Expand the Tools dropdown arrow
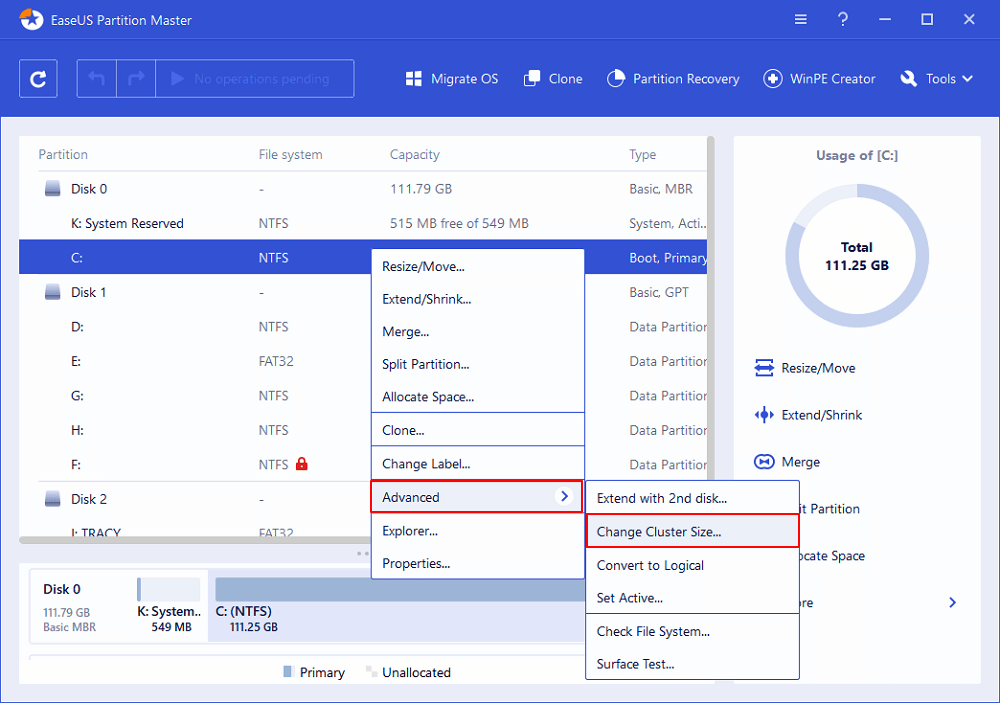The width and height of the screenshot is (1000, 703). pos(967,78)
